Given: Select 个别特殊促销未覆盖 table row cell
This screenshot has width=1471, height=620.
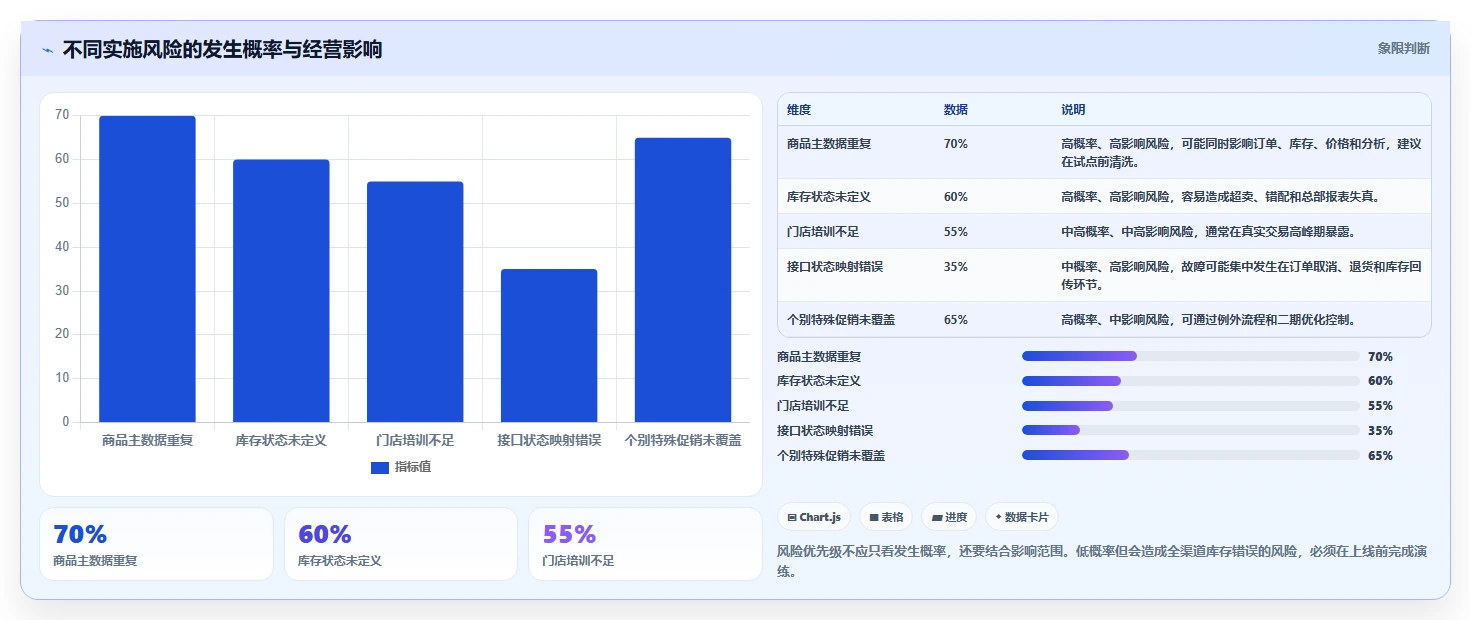Looking at the screenshot, I should [x=841, y=320].
